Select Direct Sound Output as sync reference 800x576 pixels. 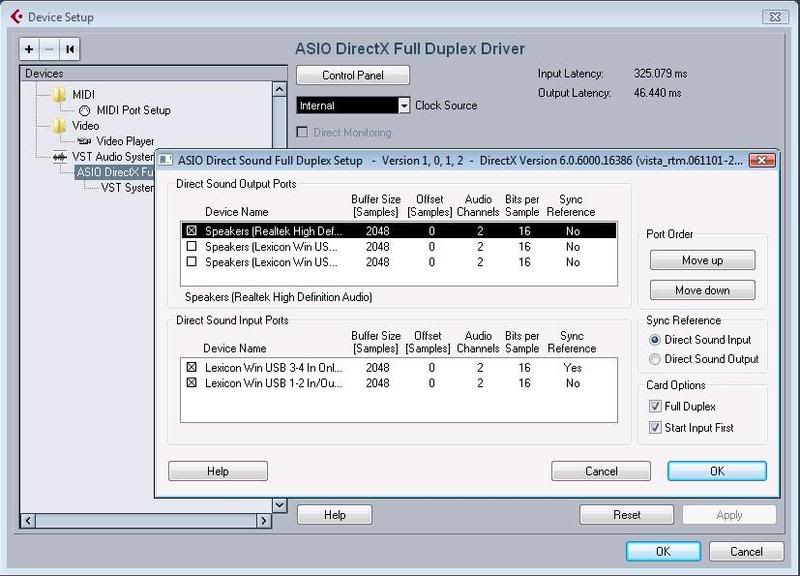pos(656,359)
